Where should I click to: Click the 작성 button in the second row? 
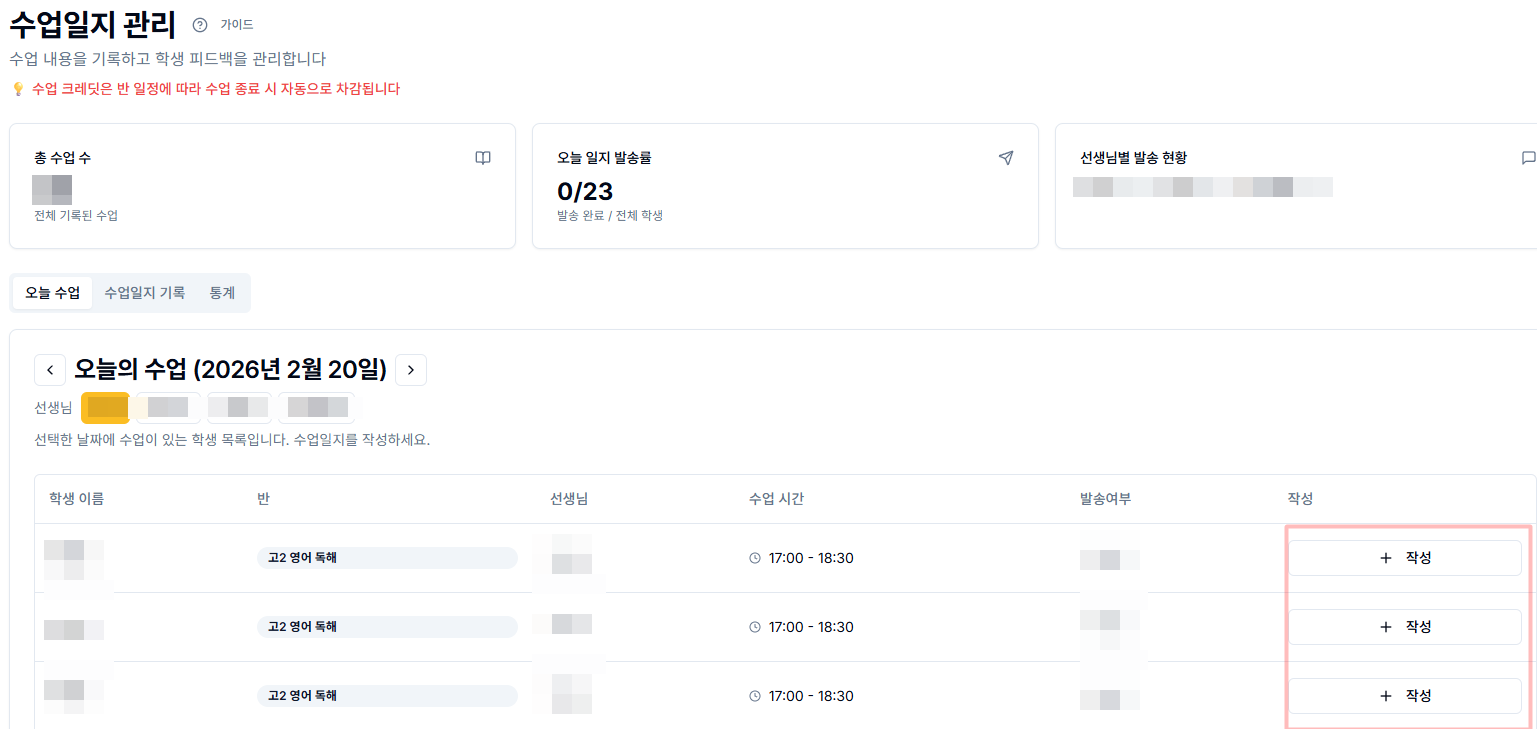tap(1404, 627)
